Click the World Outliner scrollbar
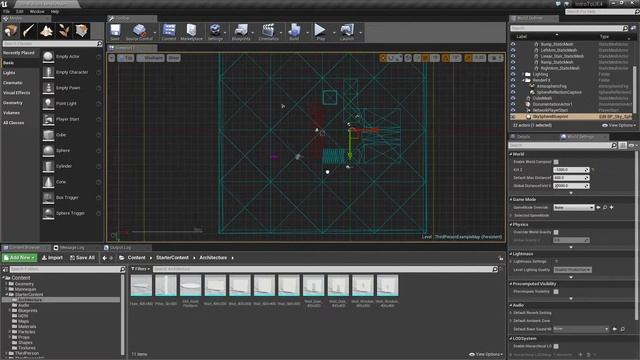The image size is (640, 360). point(635,90)
